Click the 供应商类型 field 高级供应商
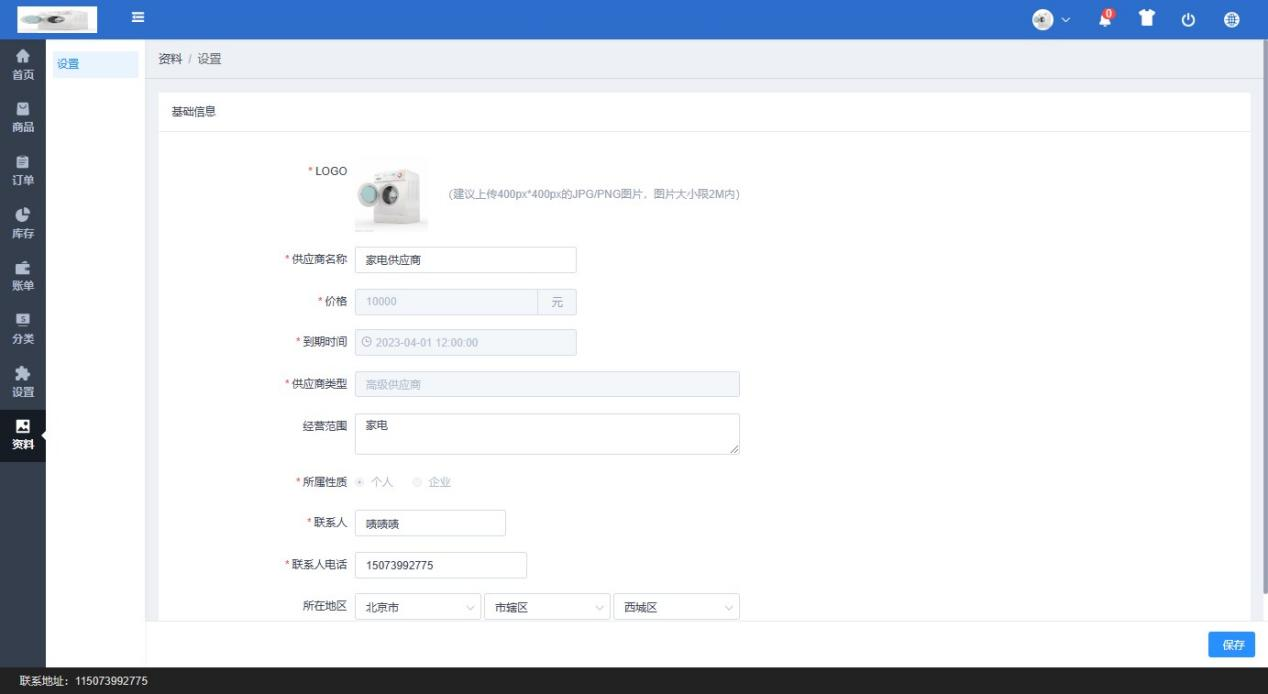This screenshot has height=694, width=1268. coord(547,384)
